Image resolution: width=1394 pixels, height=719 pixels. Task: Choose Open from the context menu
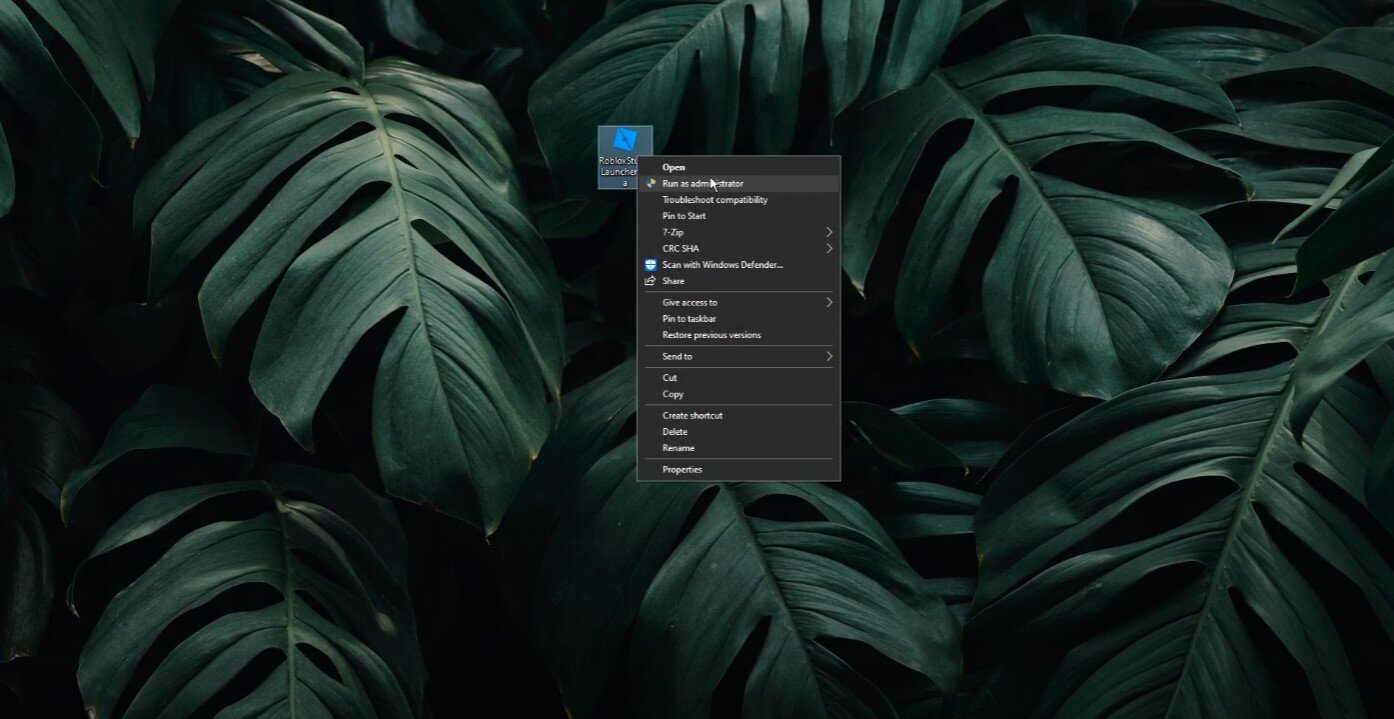673,167
